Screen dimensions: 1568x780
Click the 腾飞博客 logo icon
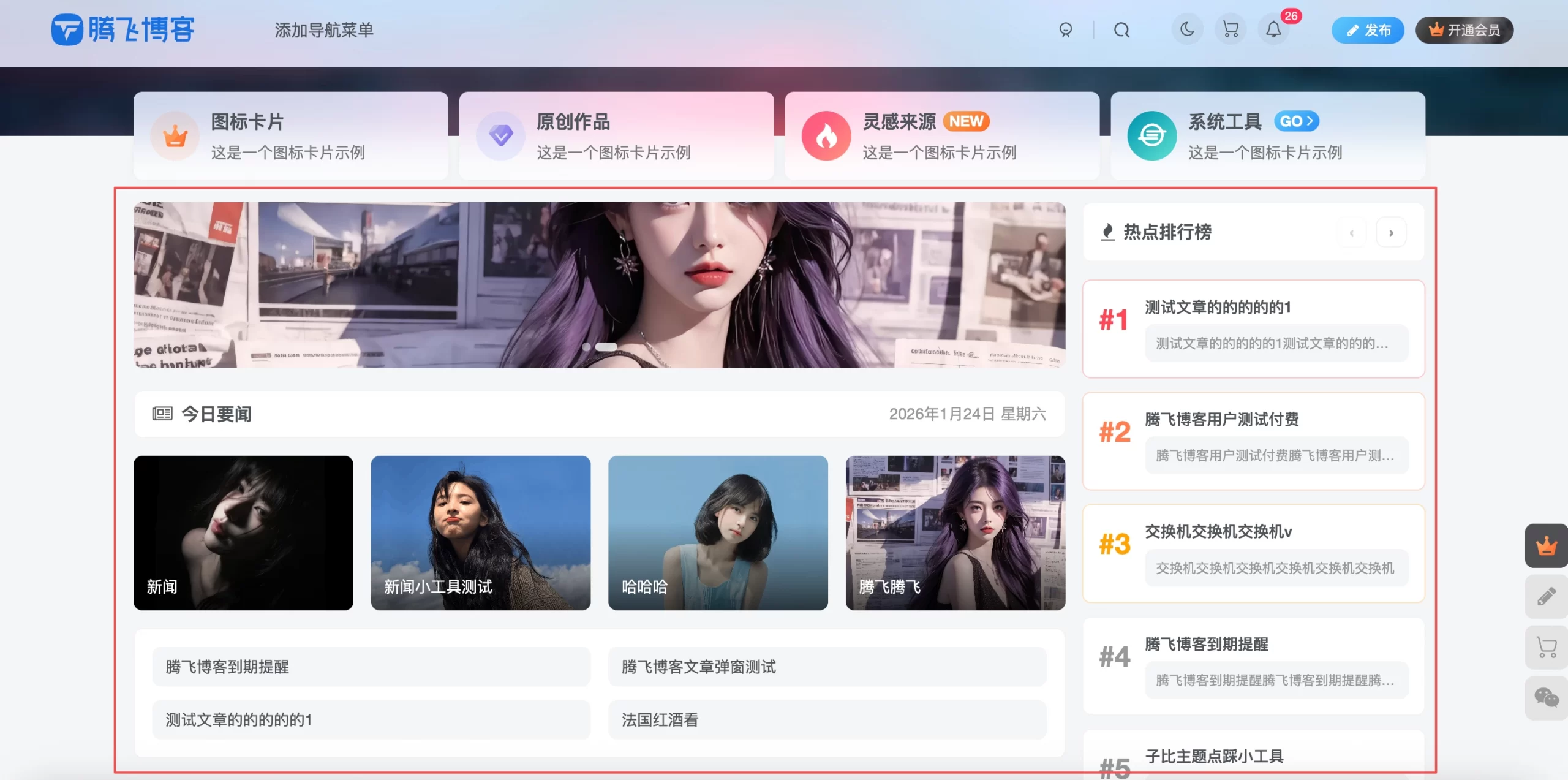[x=69, y=28]
